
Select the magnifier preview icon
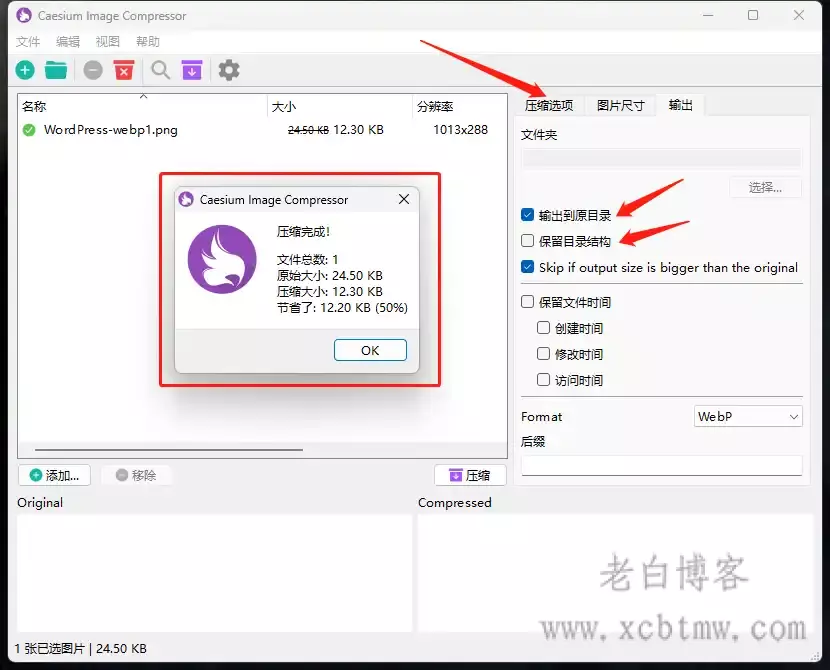coord(160,70)
